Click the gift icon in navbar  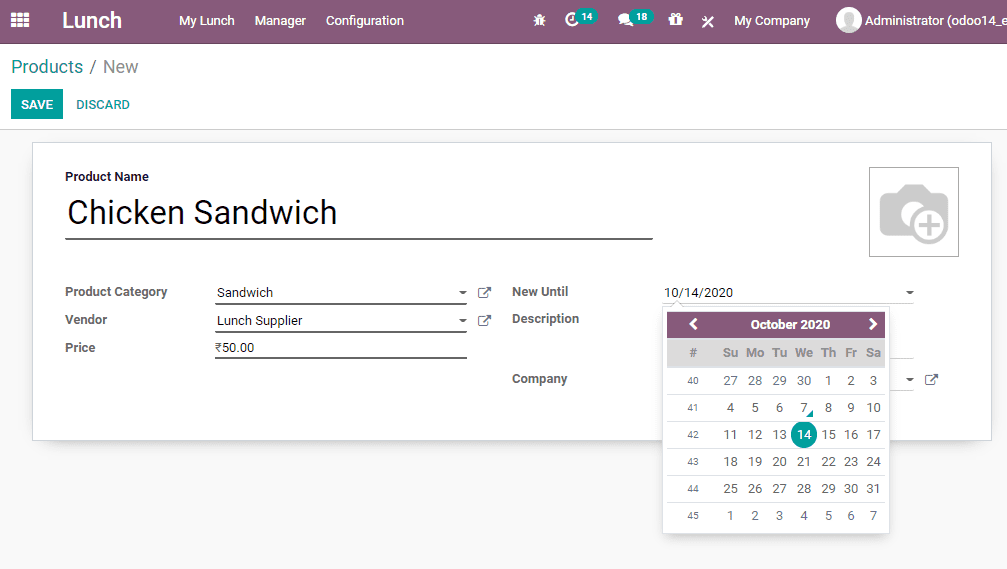[675, 20]
